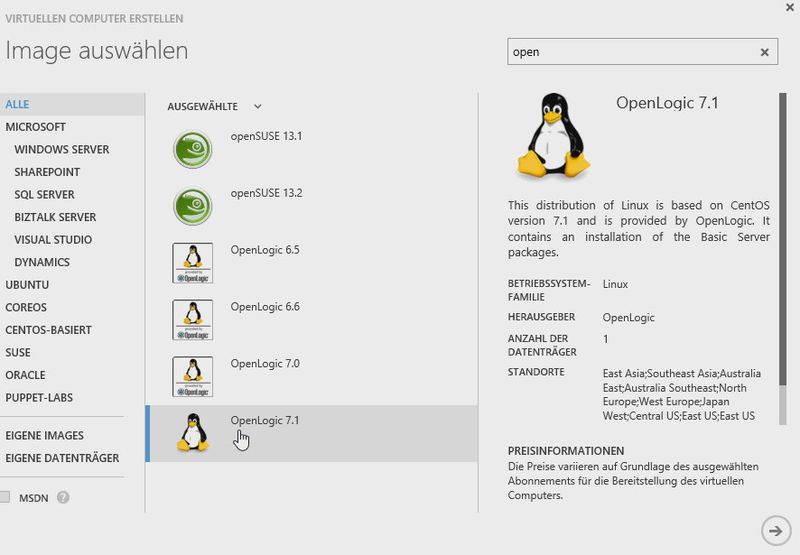
Task: Open EIGENE IMAGES section
Action: pyautogui.click(x=44, y=436)
